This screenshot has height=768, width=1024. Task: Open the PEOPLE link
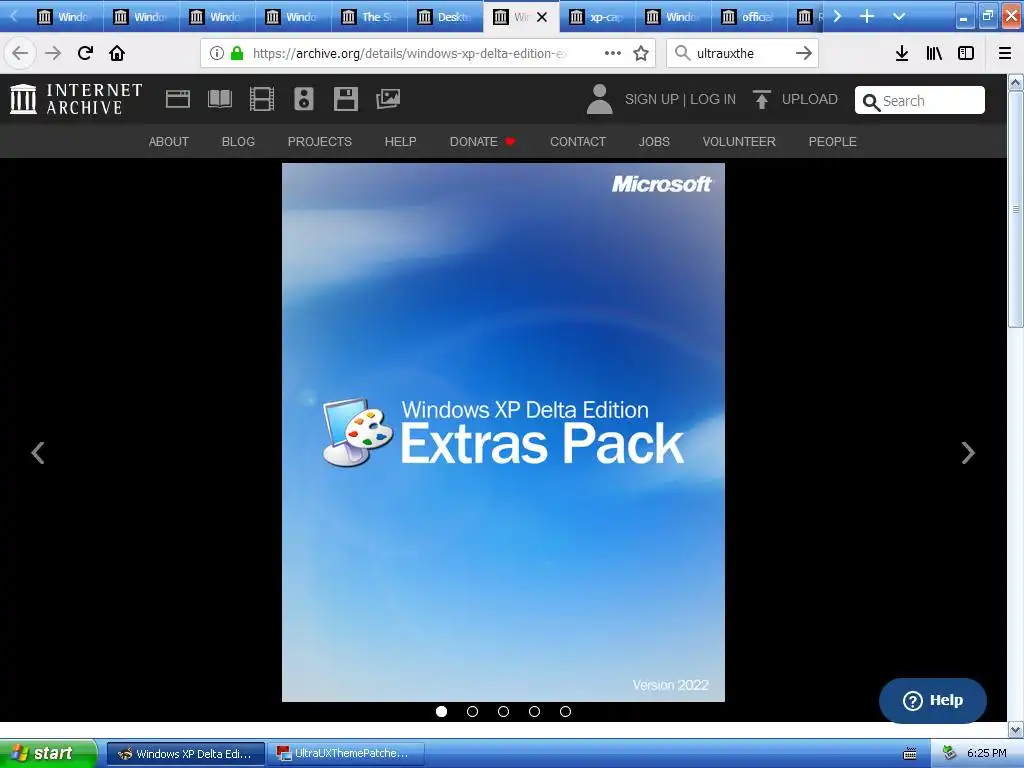[x=833, y=142]
